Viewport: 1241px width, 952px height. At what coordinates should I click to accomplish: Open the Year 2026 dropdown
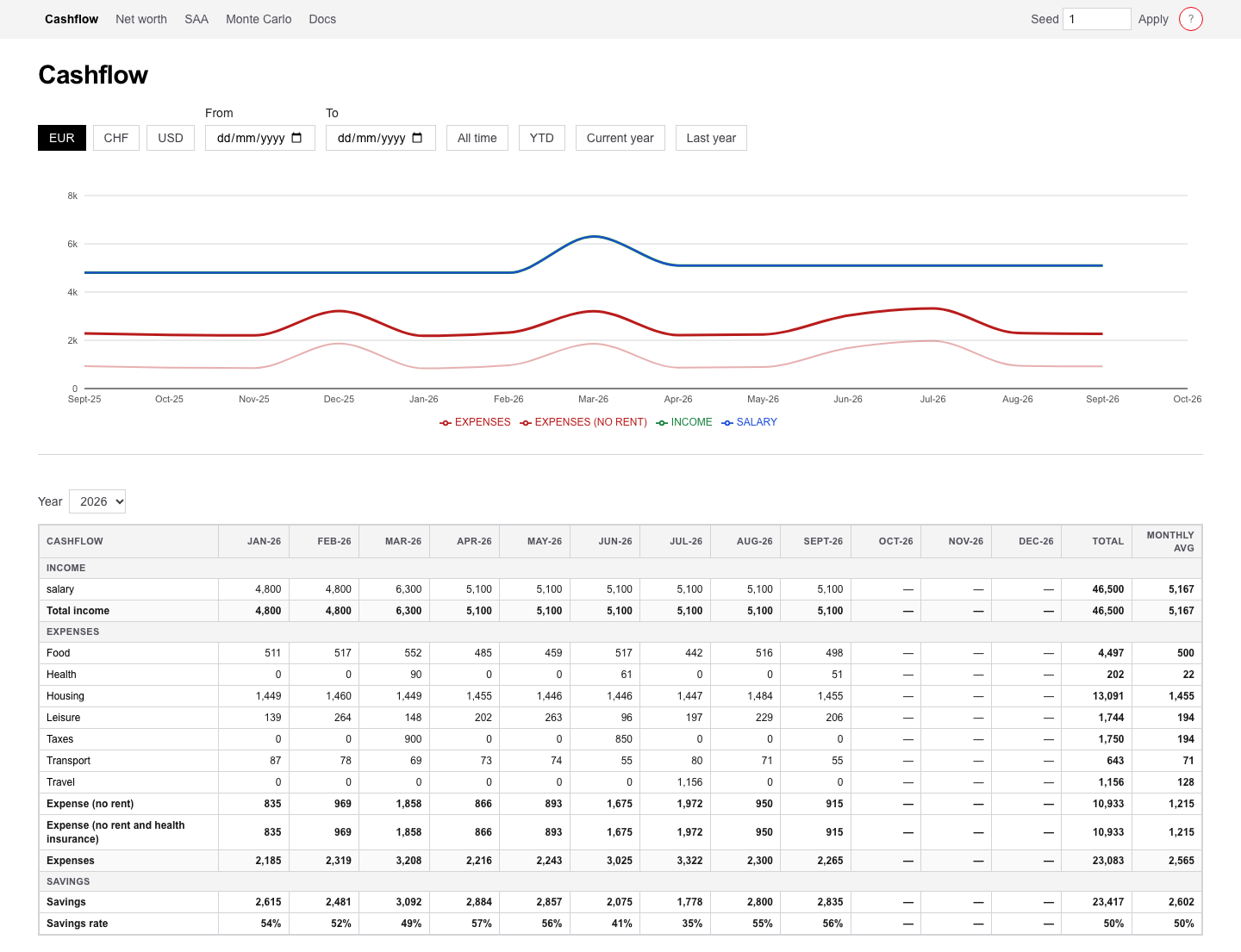[97, 501]
